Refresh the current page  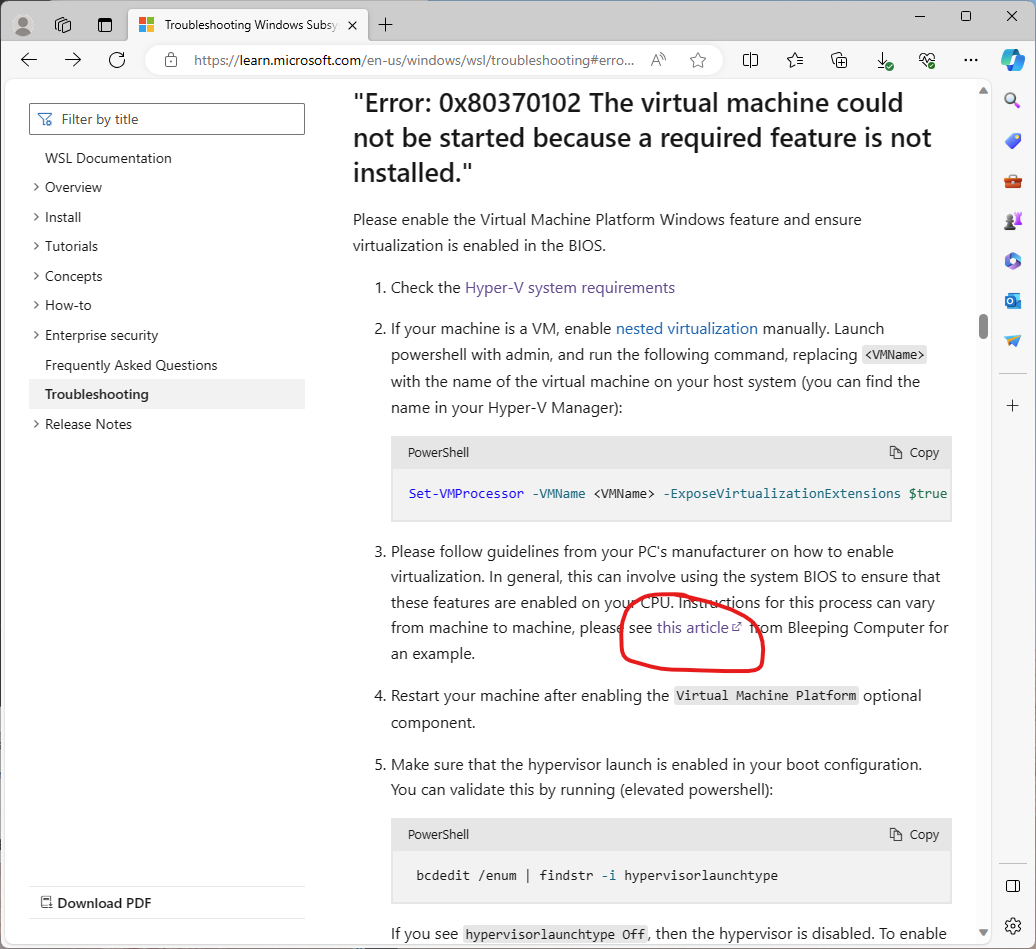pos(116,60)
